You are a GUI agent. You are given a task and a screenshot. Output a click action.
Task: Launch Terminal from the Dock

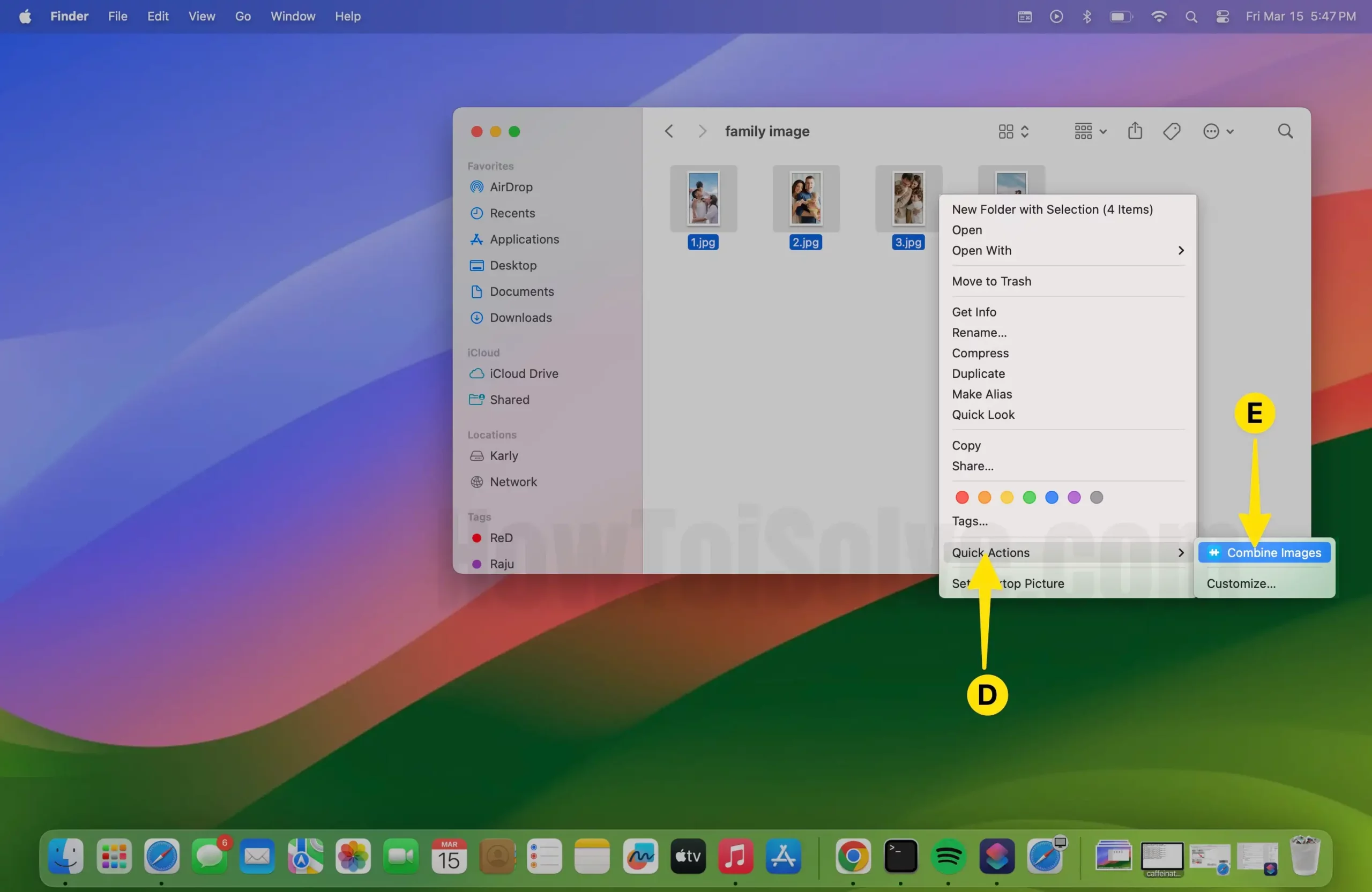pos(900,856)
